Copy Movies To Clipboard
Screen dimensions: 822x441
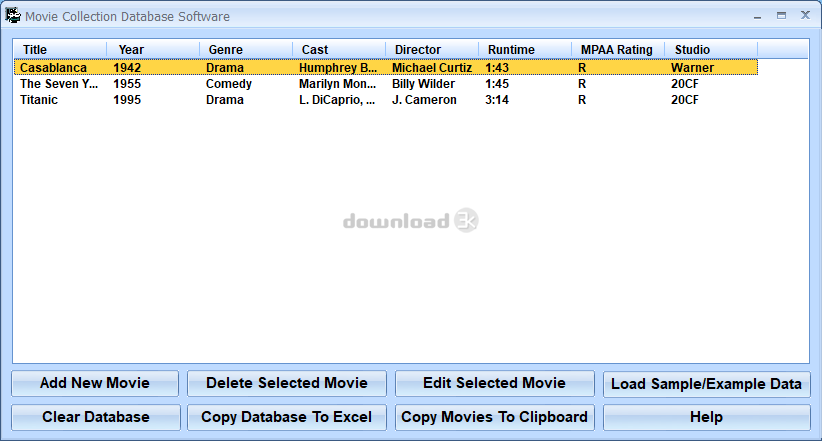pyautogui.click(x=494, y=417)
